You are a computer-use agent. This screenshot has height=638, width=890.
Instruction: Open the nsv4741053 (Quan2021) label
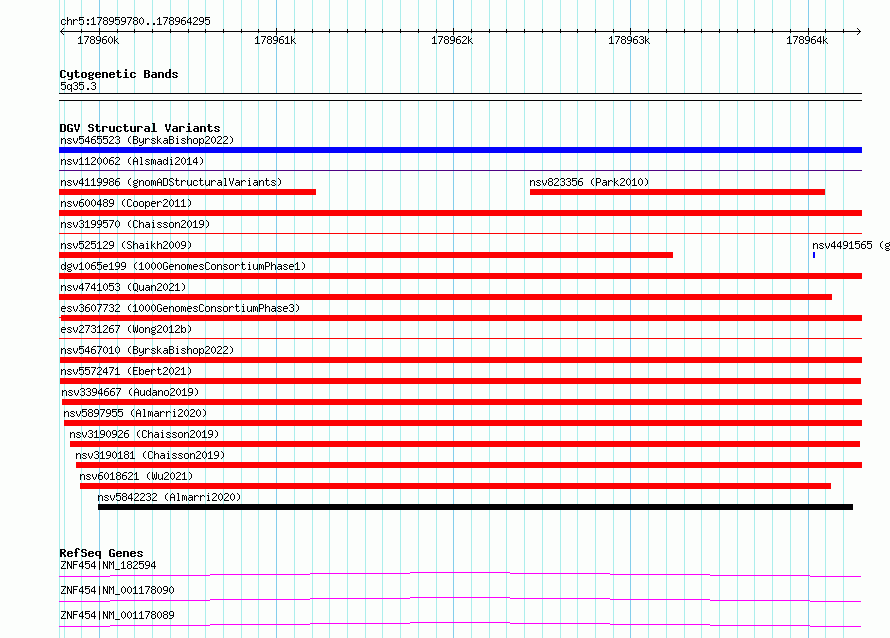point(123,287)
